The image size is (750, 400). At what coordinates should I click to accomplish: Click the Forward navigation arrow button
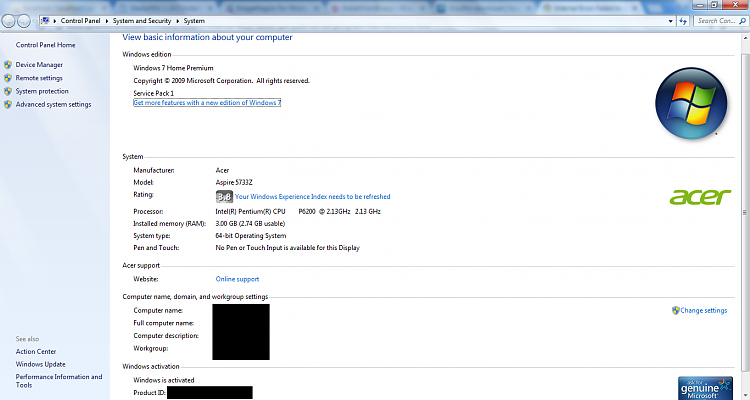(x=24, y=21)
